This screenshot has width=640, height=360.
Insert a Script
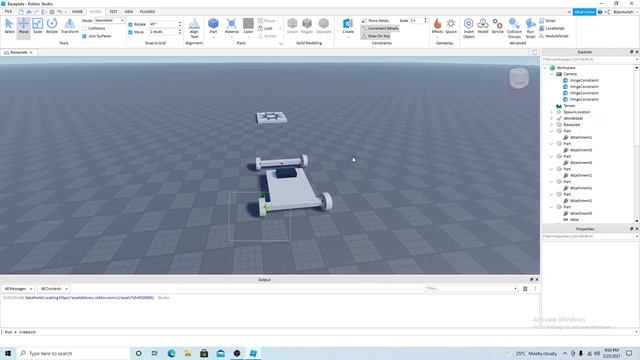point(547,20)
